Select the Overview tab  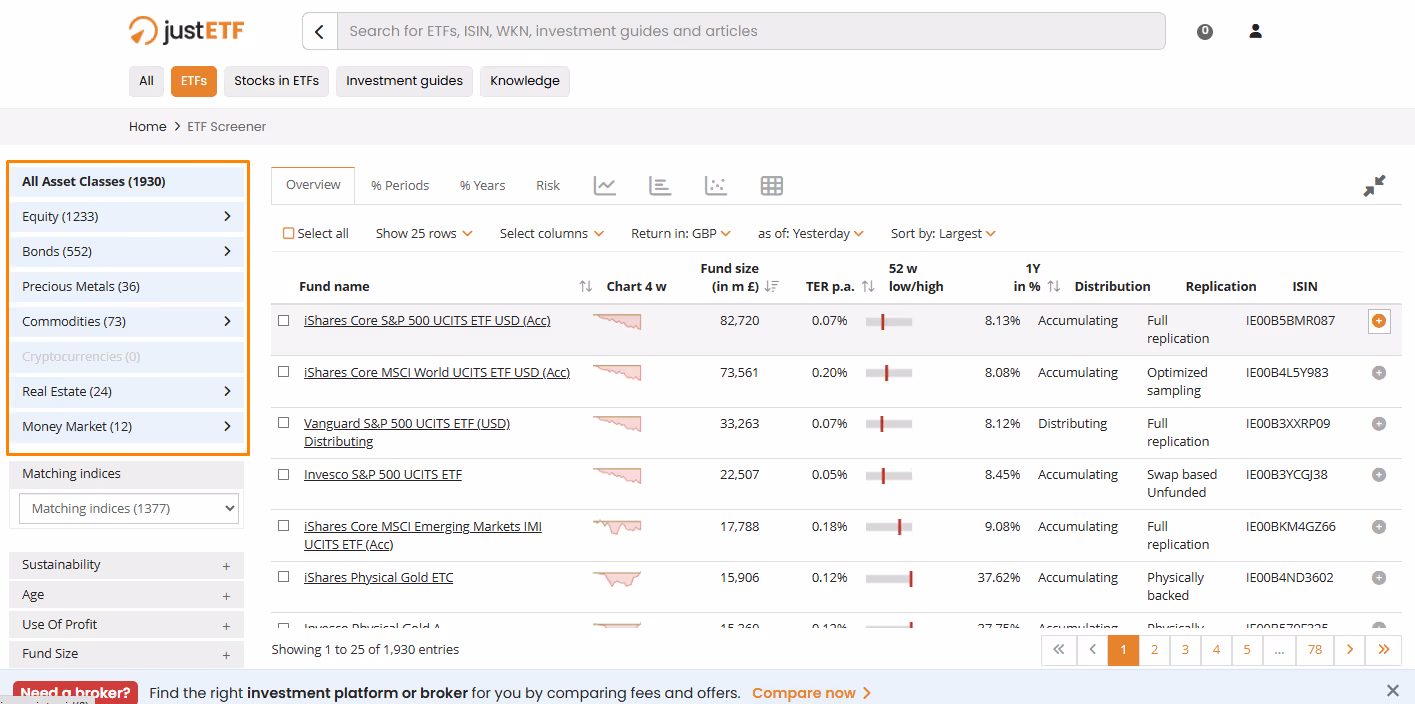click(313, 185)
